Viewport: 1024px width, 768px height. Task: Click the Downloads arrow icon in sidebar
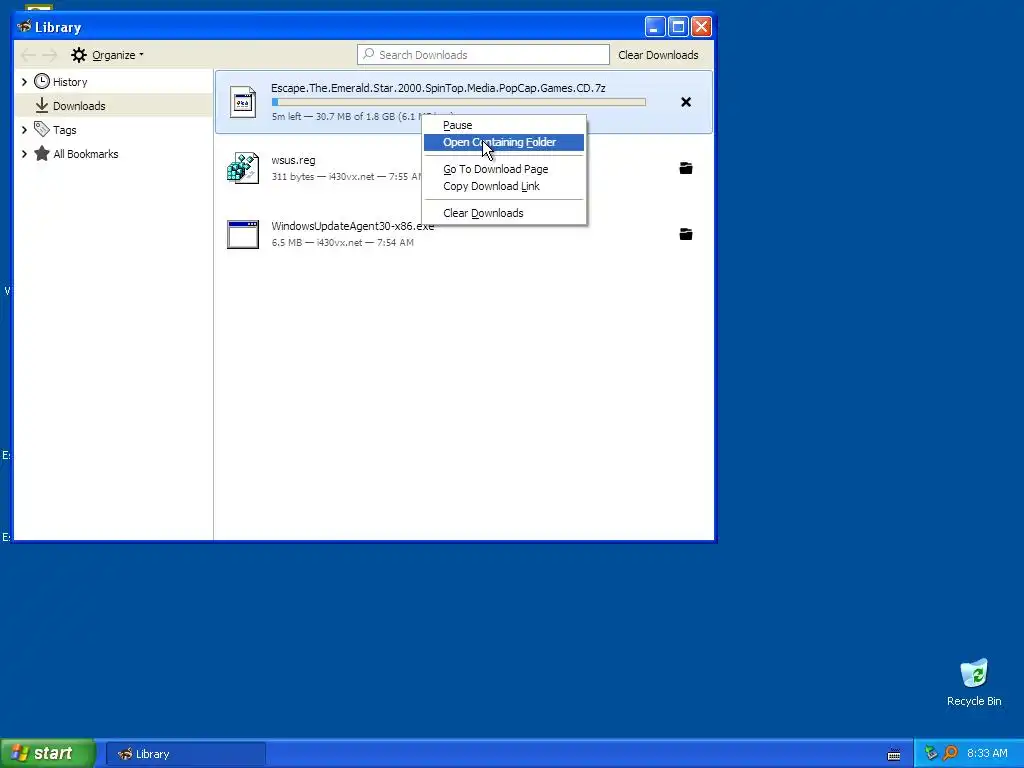coord(42,105)
